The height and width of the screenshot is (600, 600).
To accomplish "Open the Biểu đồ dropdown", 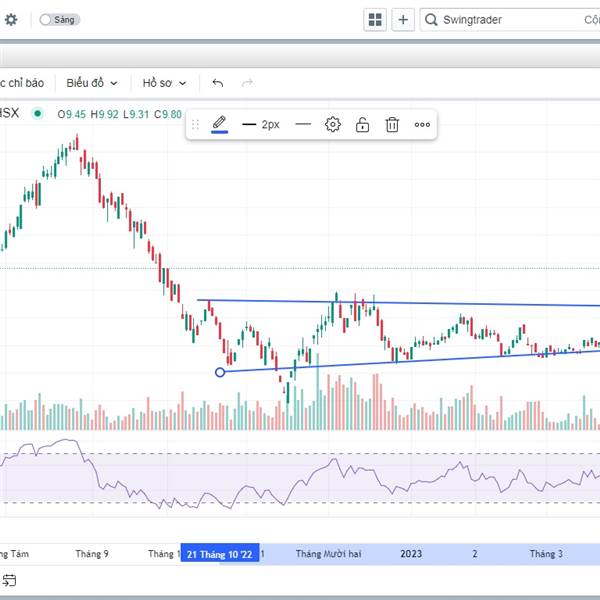I will (x=92, y=83).
